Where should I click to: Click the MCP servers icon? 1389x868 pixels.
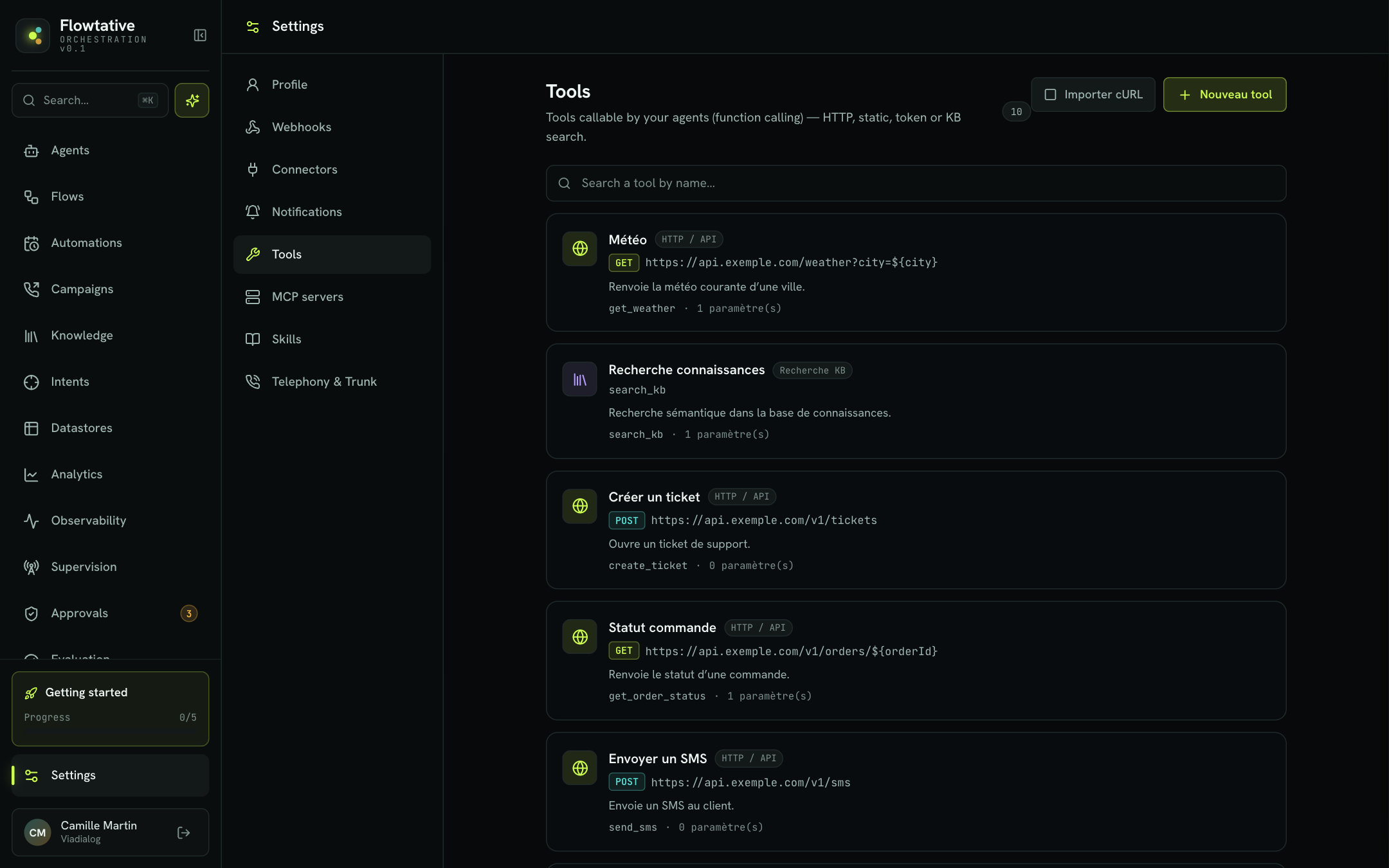pyautogui.click(x=253, y=297)
